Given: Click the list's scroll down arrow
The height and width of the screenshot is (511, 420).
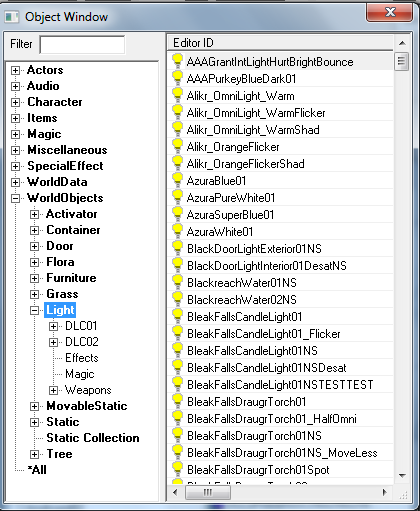Looking at the screenshot, I should (x=402, y=476).
